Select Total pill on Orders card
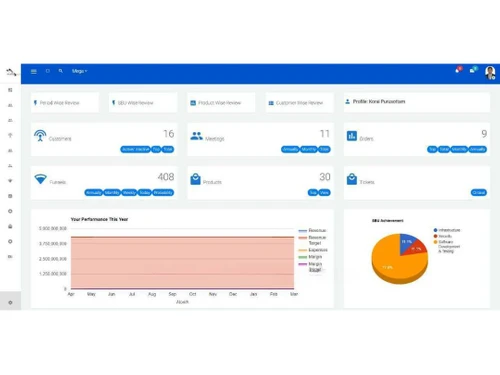 point(444,149)
